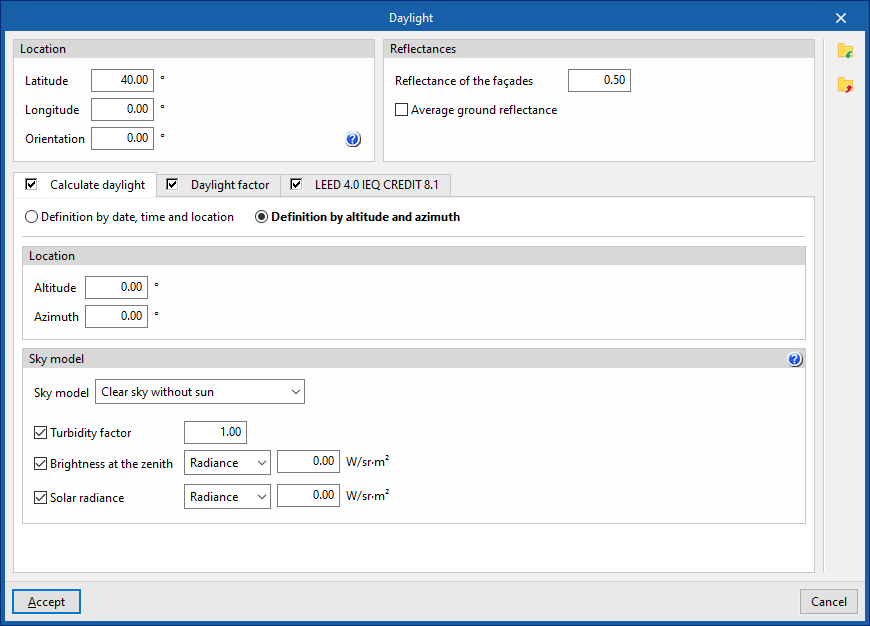This screenshot has height=626, width=870.
Task: Select Definition by altitude and azimuth
Action: point(261,217)
